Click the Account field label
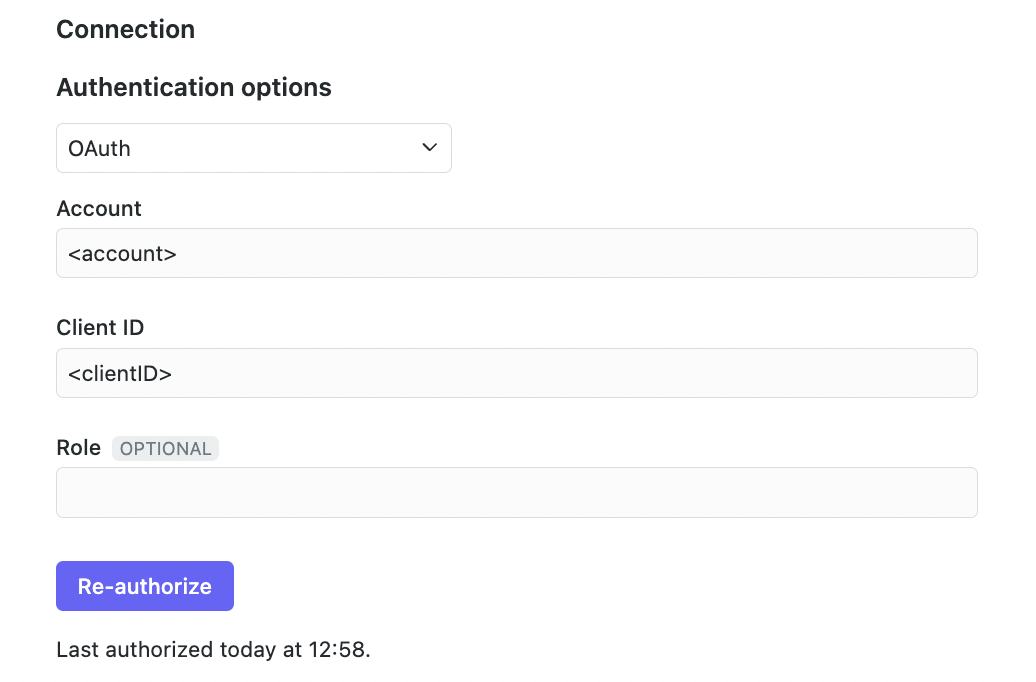The width and height of the screenshot is (1036, 682). pos(99,209)
